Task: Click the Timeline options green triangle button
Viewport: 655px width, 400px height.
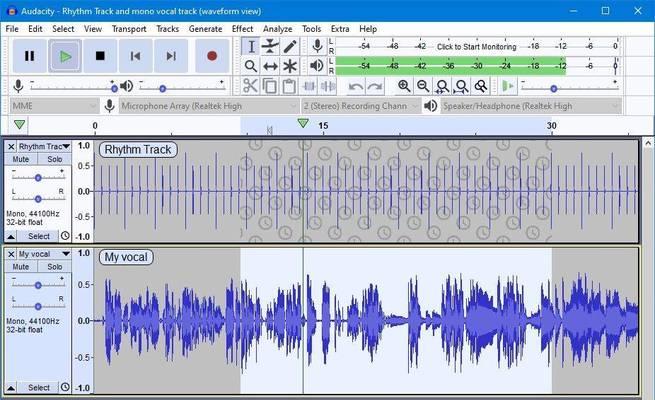Action: pyautogui.click(x=19, y=125)
